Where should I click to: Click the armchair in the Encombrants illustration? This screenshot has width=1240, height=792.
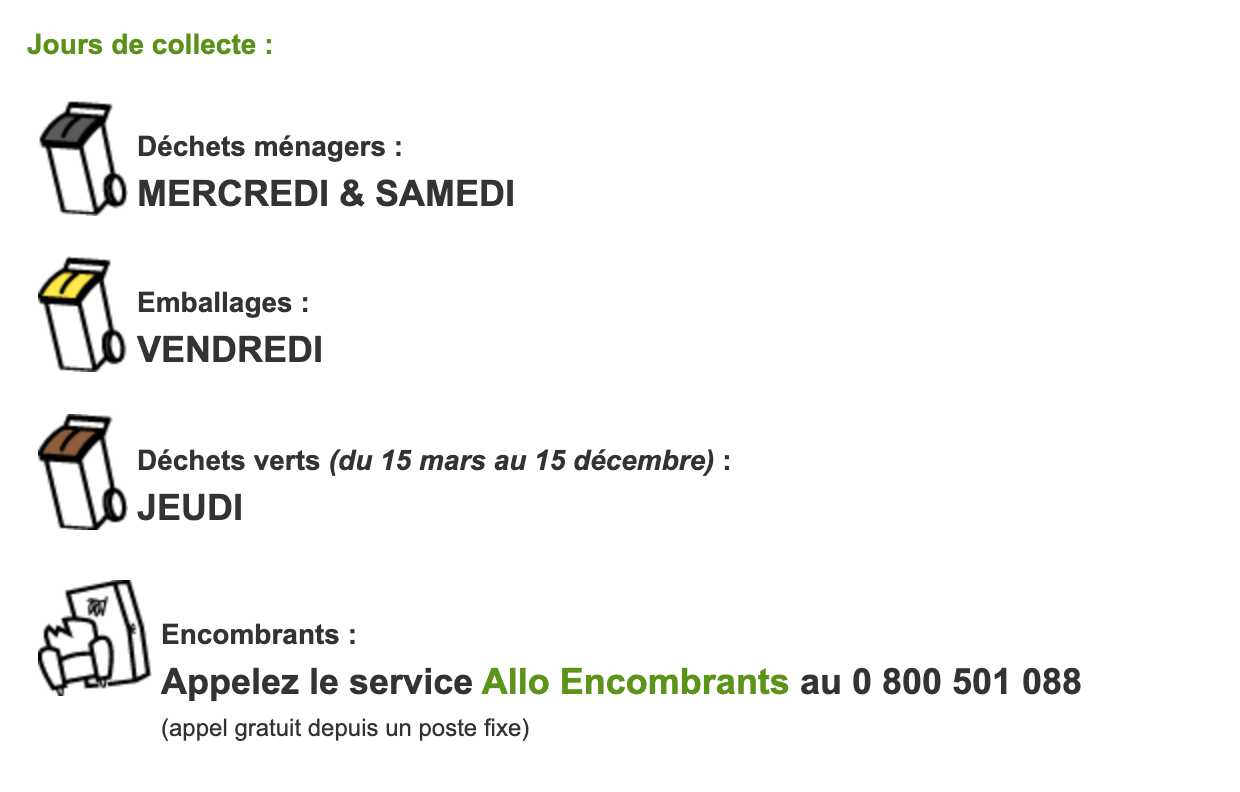(x=70, y=658)
